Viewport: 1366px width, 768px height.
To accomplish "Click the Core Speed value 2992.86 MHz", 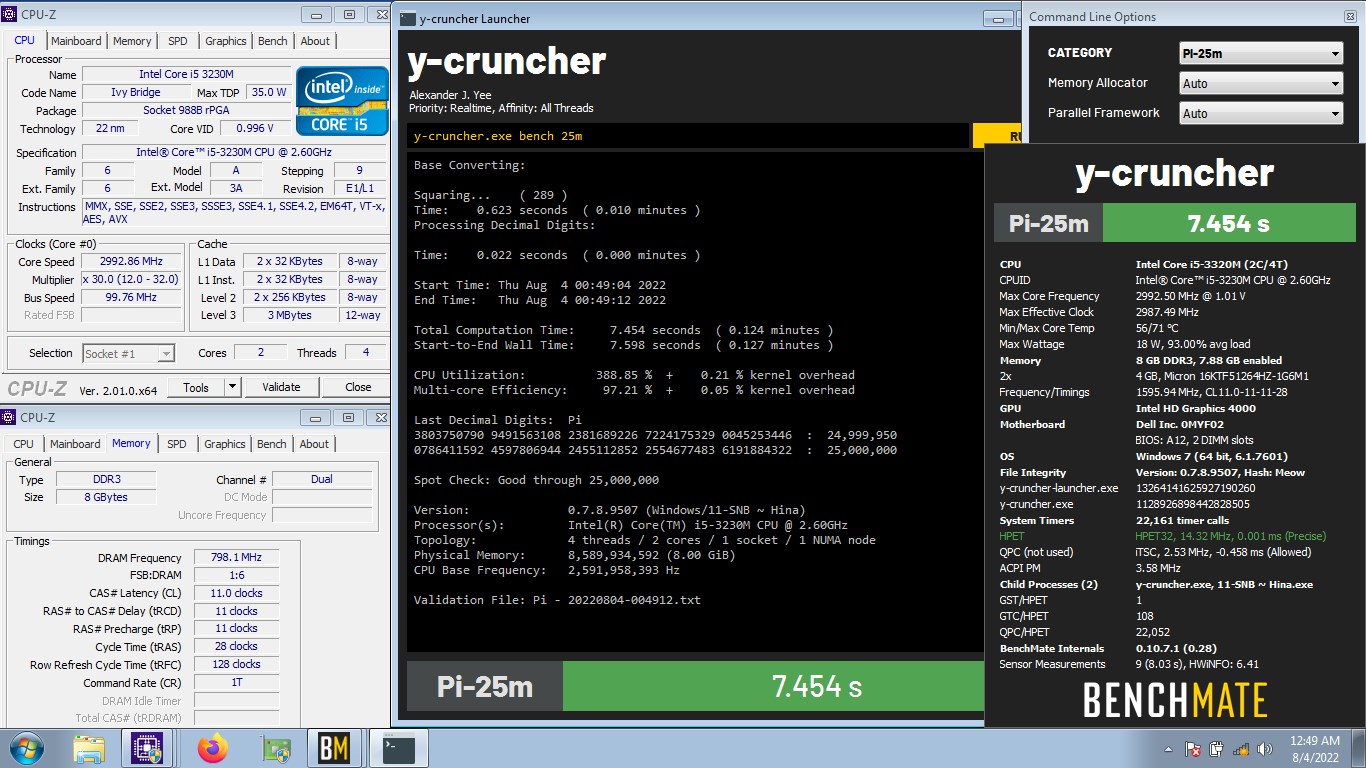I will [132, 262].
